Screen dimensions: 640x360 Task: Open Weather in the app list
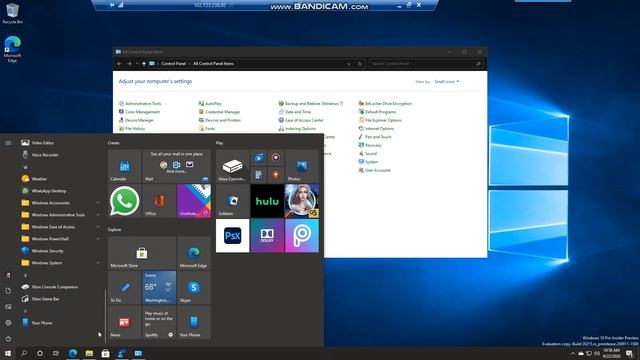60,179
